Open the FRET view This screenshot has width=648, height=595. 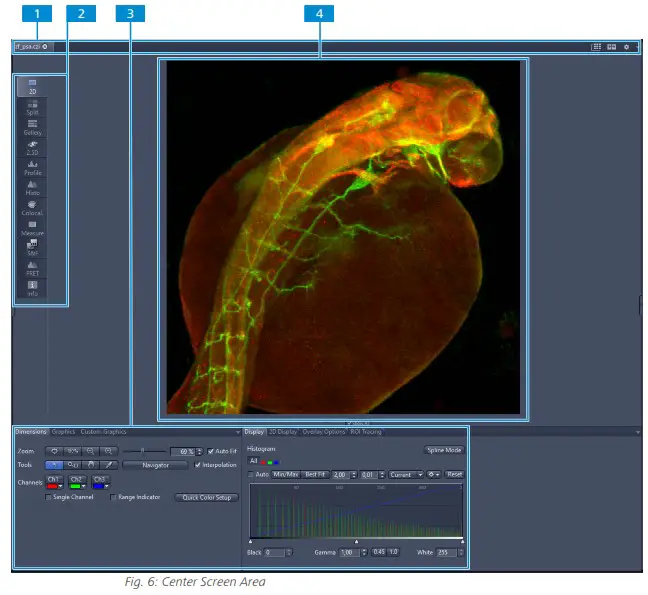point(32,269)
